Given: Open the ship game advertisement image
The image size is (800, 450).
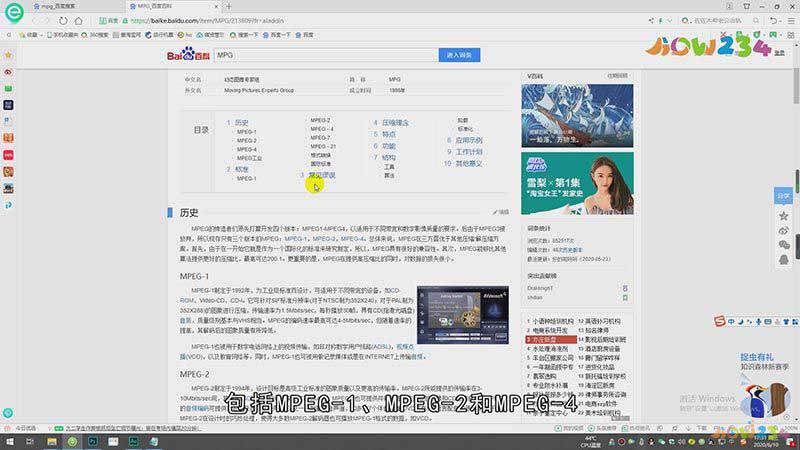Looking at the screenshot, I should click(577, 116).
